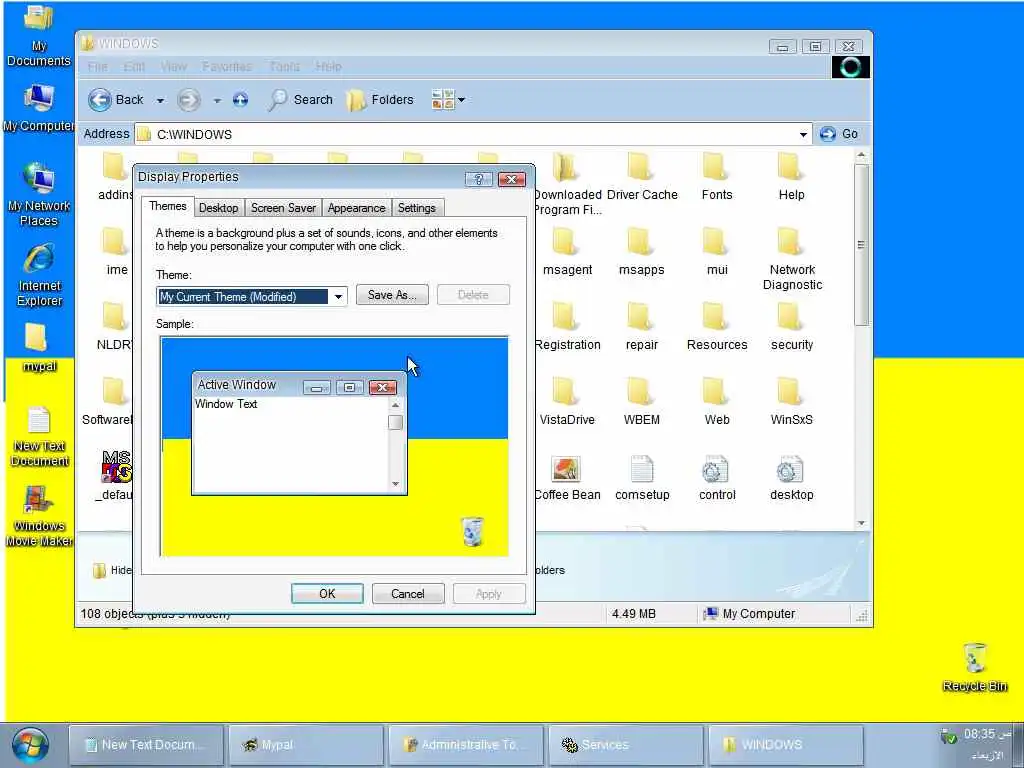This screenshot has width=1024, height=768.
Task: Select the msagent folder
Action: coord(567,252)
